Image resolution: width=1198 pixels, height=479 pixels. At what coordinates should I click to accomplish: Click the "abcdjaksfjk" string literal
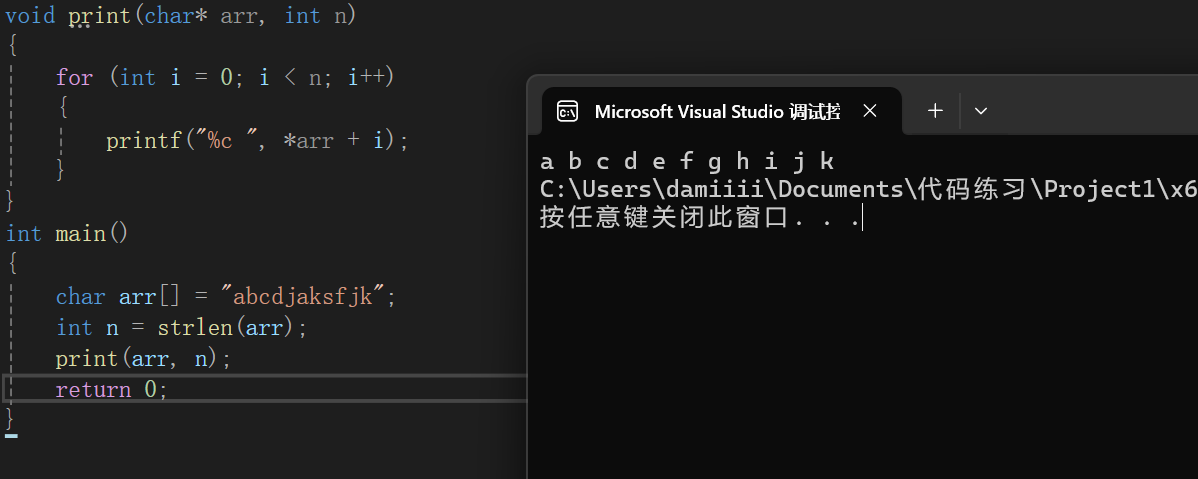tap(309, 297)
